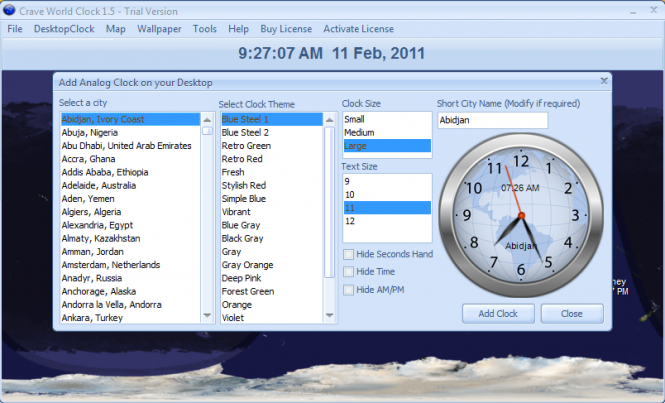Click city list scroll up arrow
This screenshot has height=403, width=665.
207,120
